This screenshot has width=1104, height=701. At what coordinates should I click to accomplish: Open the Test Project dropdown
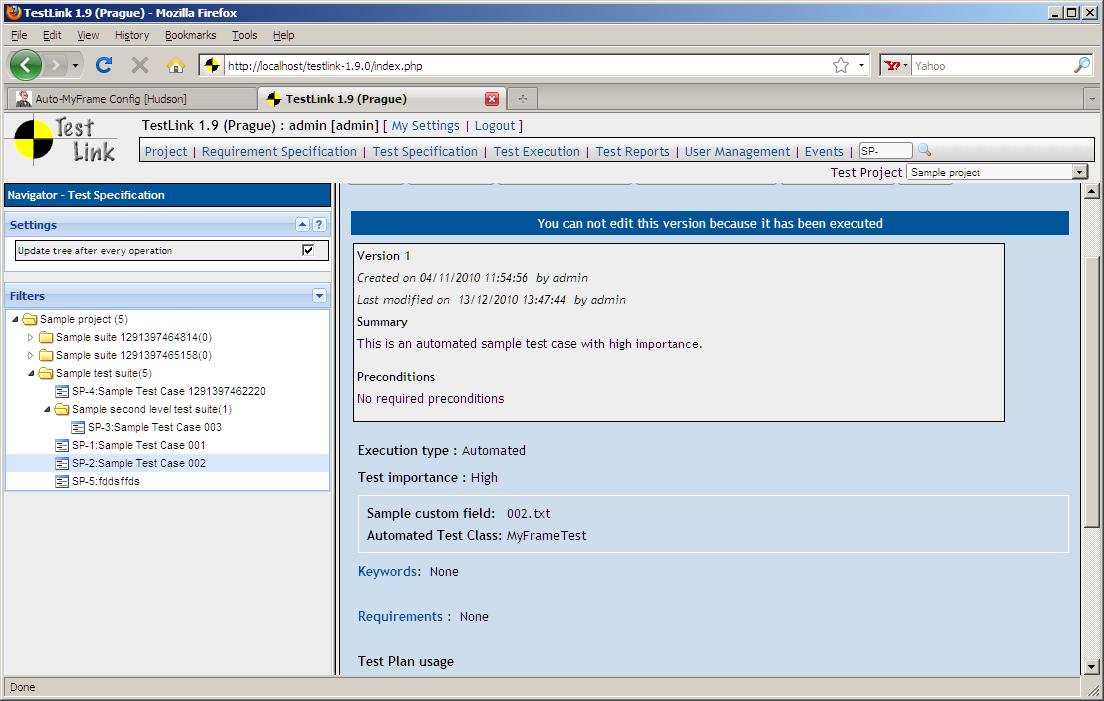(1079, 172)
